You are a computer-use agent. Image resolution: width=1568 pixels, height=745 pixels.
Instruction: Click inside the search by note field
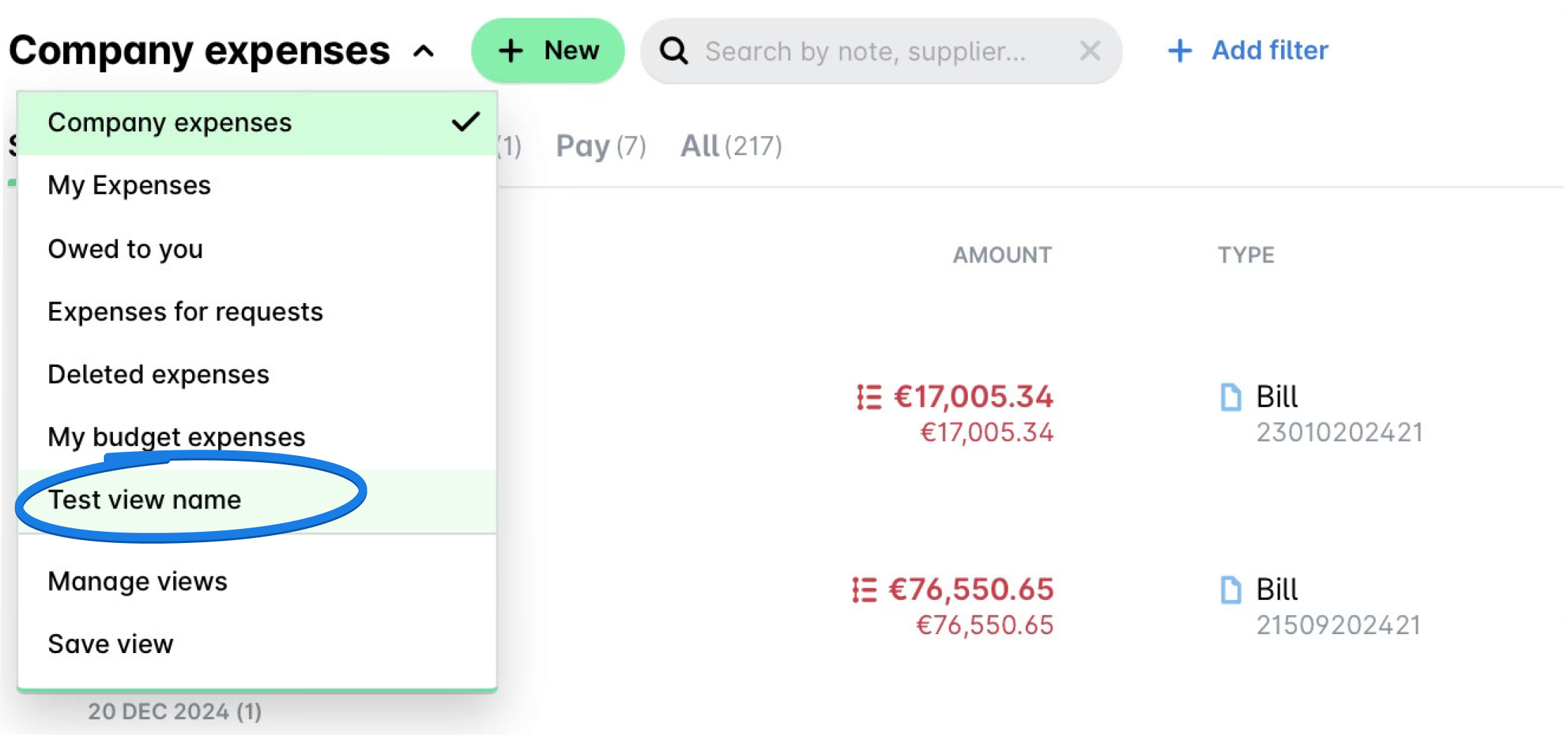pyautogui.click(x=863, y=51)
